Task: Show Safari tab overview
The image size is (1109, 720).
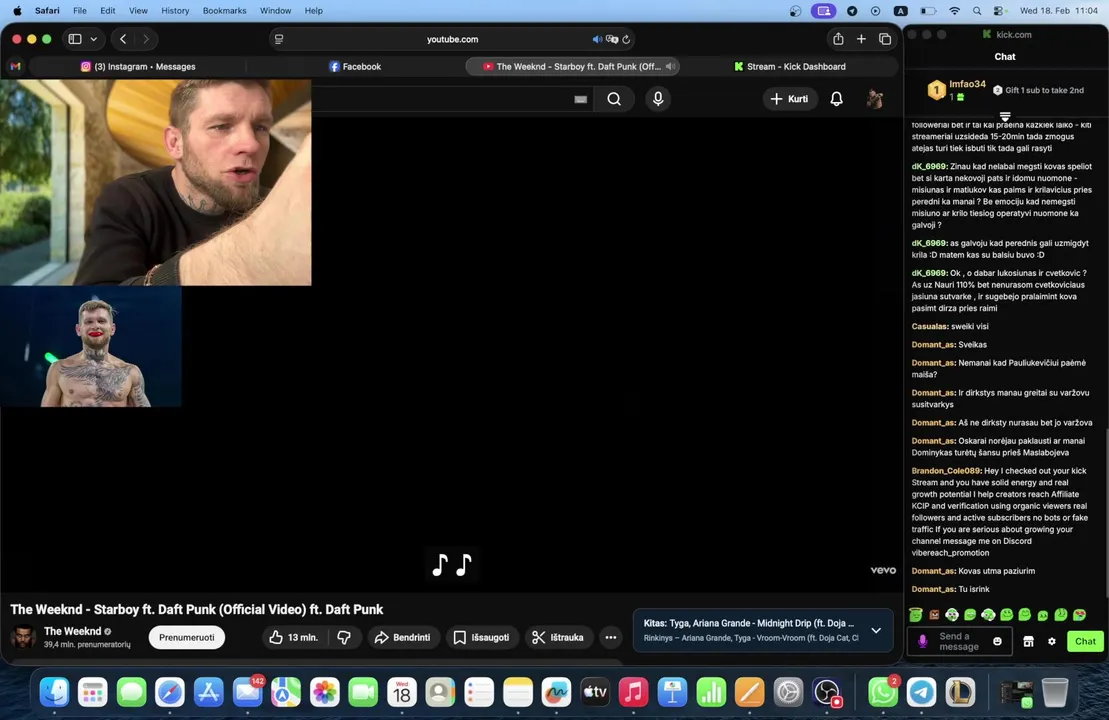Action: click(x=885, y=39)
